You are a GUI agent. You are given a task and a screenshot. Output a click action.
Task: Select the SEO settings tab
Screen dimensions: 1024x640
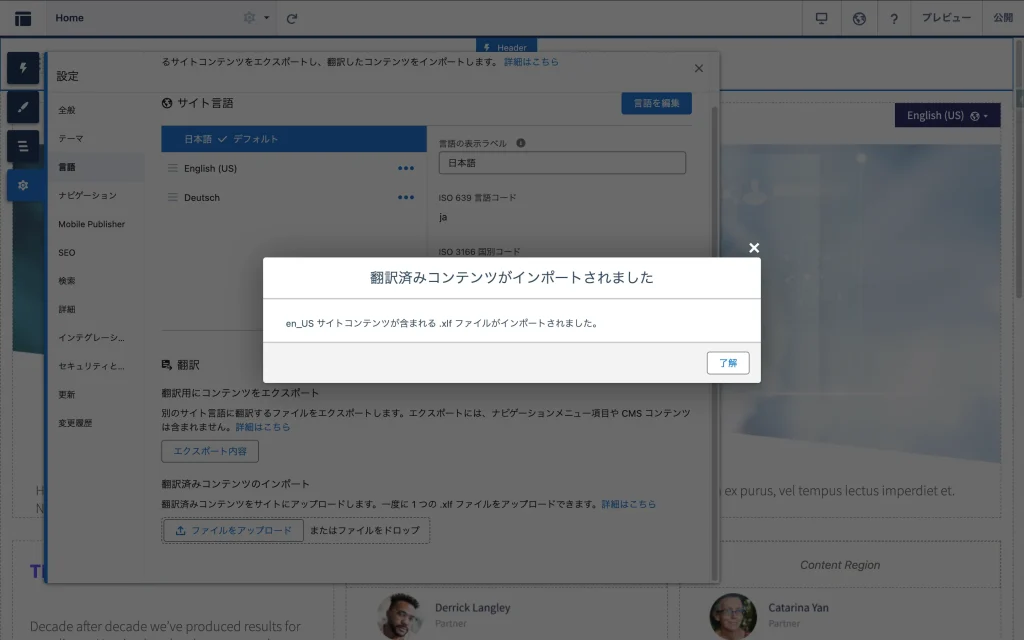(x=67, y=253)
